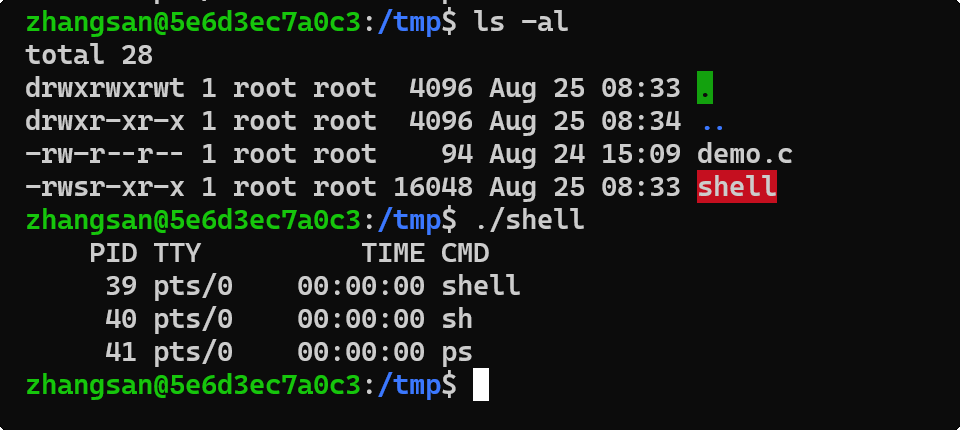960x430 pixels.
Task: Click process ID 39
Action: 120,286
